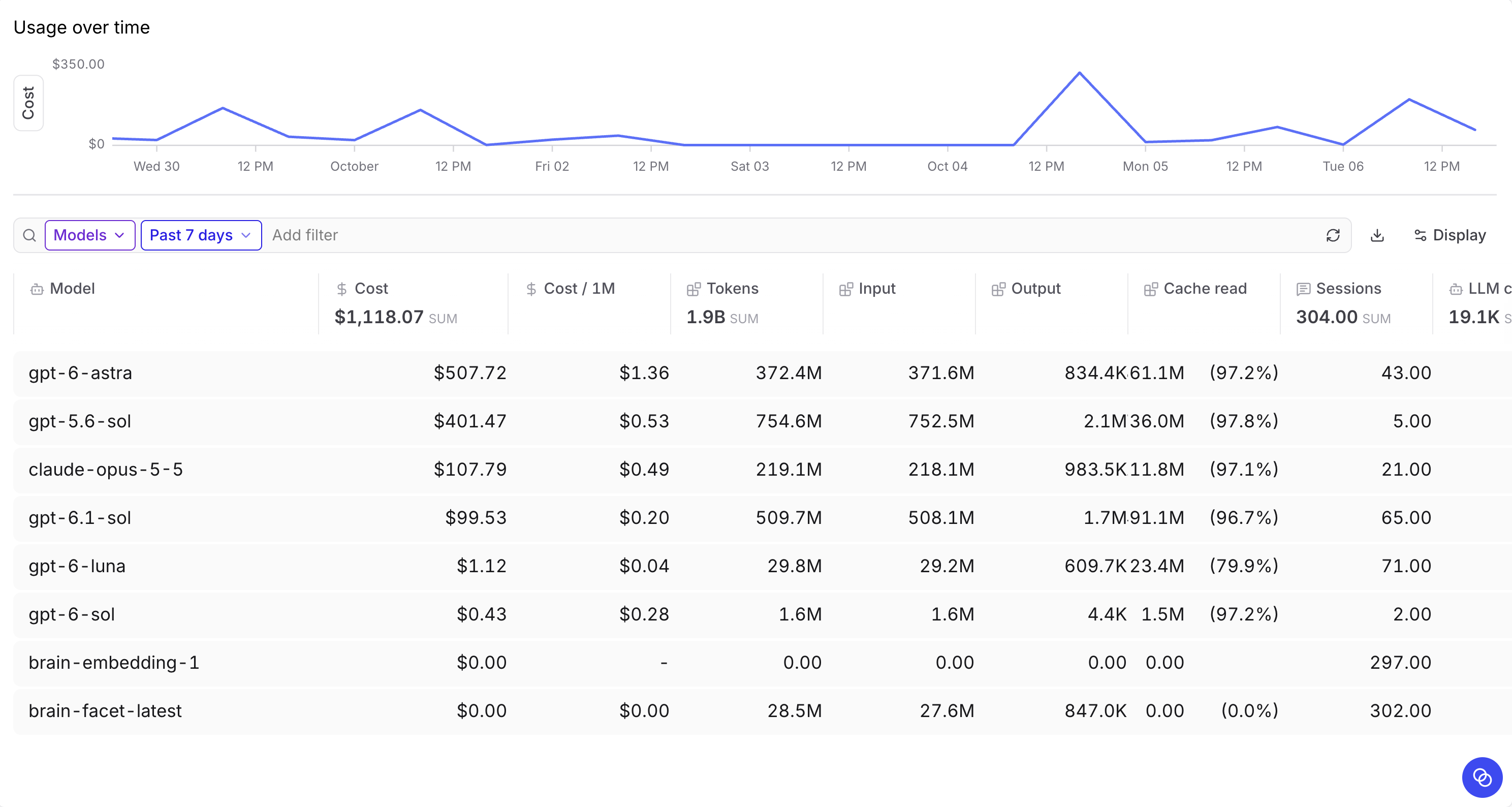
Task: Sort by the Cache read column
Action: (x=1205, y=288)
